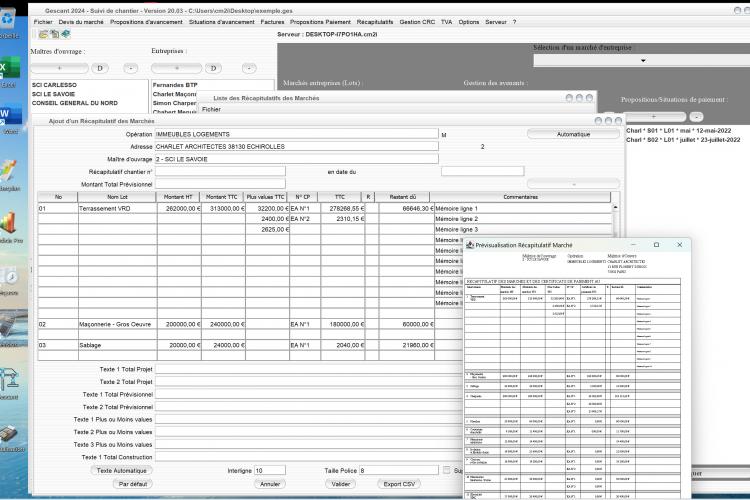Click the copy documents toolbar icon
Image resolution: width=750 pixels, height=500 pixels.
[x=55, y=34]
